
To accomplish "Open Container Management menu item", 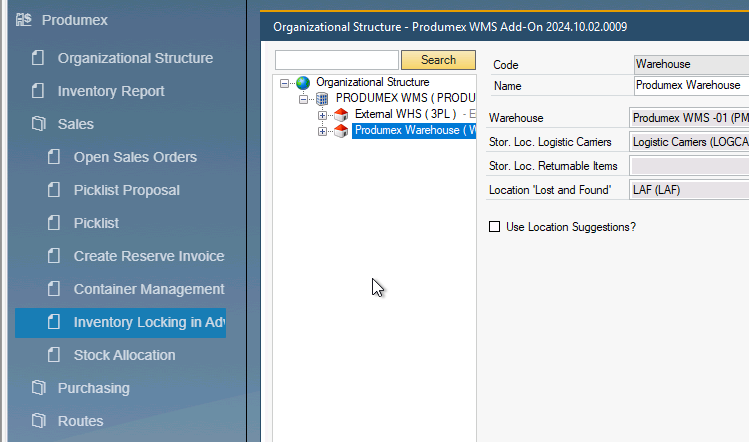I will click(149, 289).
